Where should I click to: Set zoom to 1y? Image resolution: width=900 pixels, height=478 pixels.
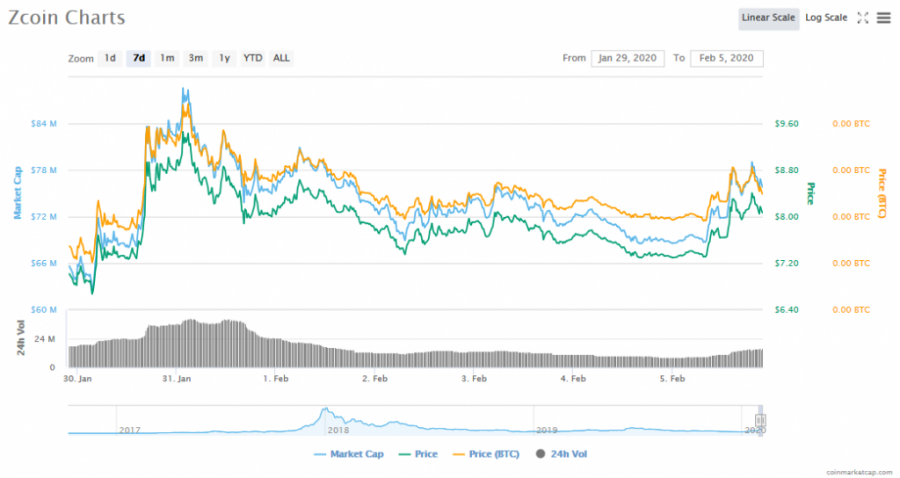pyautogui.click(x=224, y=58)
